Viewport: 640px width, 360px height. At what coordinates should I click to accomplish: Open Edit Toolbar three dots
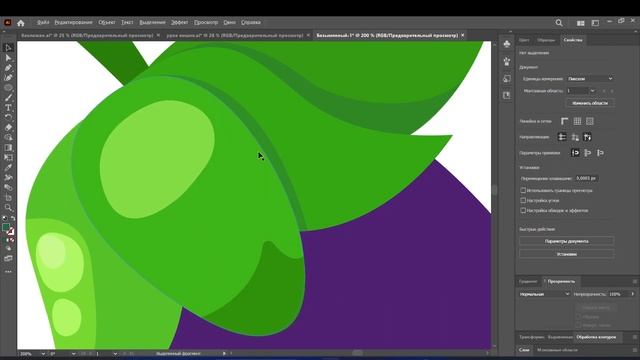tap(8, 271)
